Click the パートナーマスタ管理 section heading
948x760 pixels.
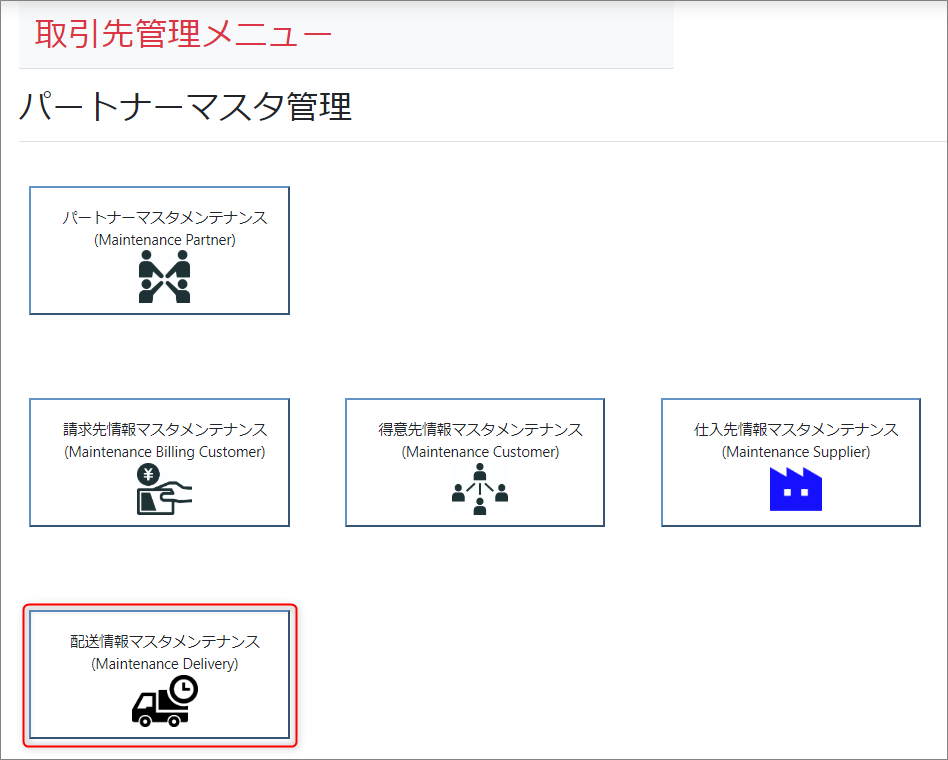[186, 106]
